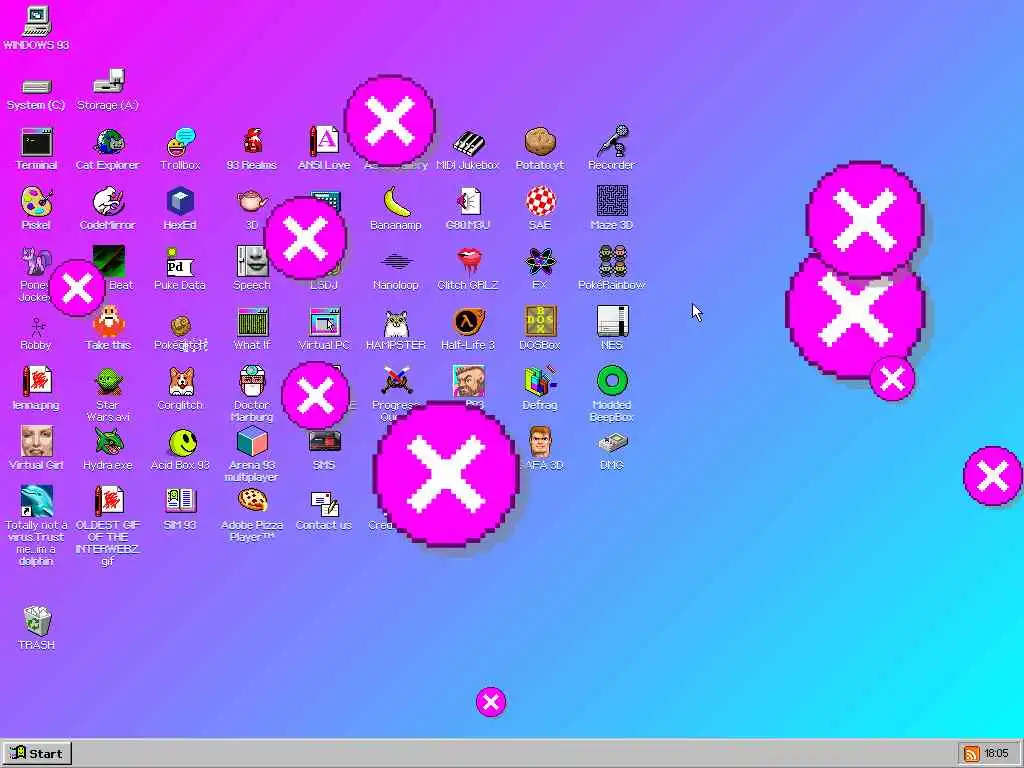Click the pink X circle at right edge
1024x768 pixels.
[x=993, y=476]
